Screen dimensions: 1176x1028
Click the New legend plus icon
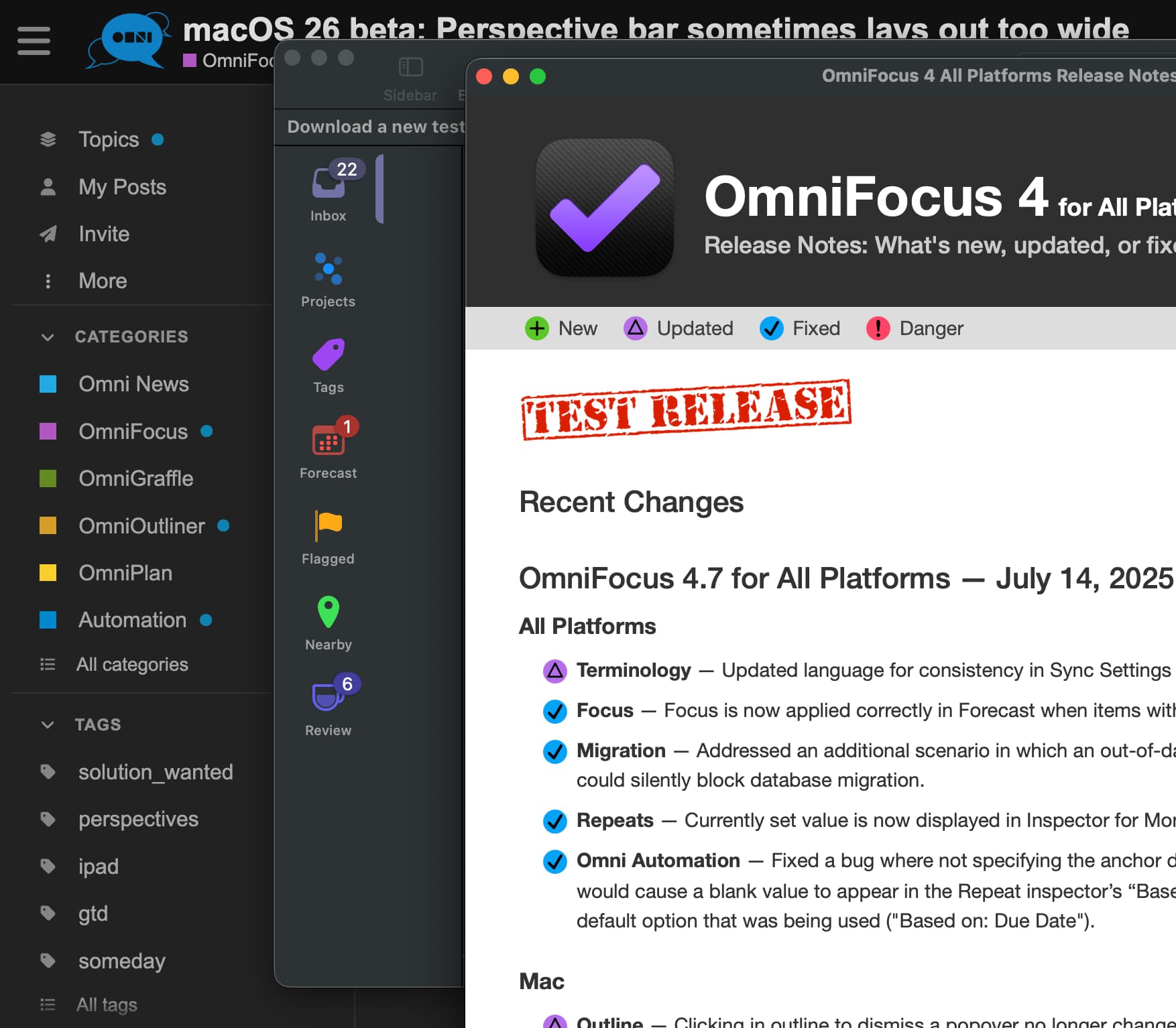click(537, 328)
